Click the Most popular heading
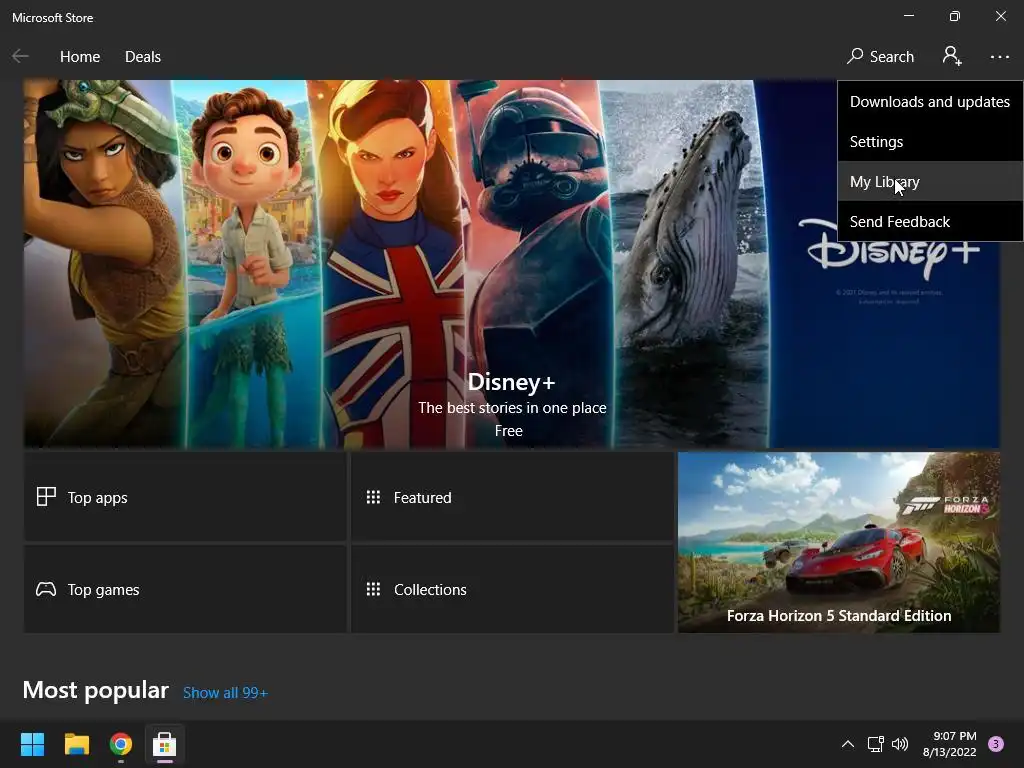Viewport: 1024px width, 768px height. pyautogui.click(x=95, y=690)
